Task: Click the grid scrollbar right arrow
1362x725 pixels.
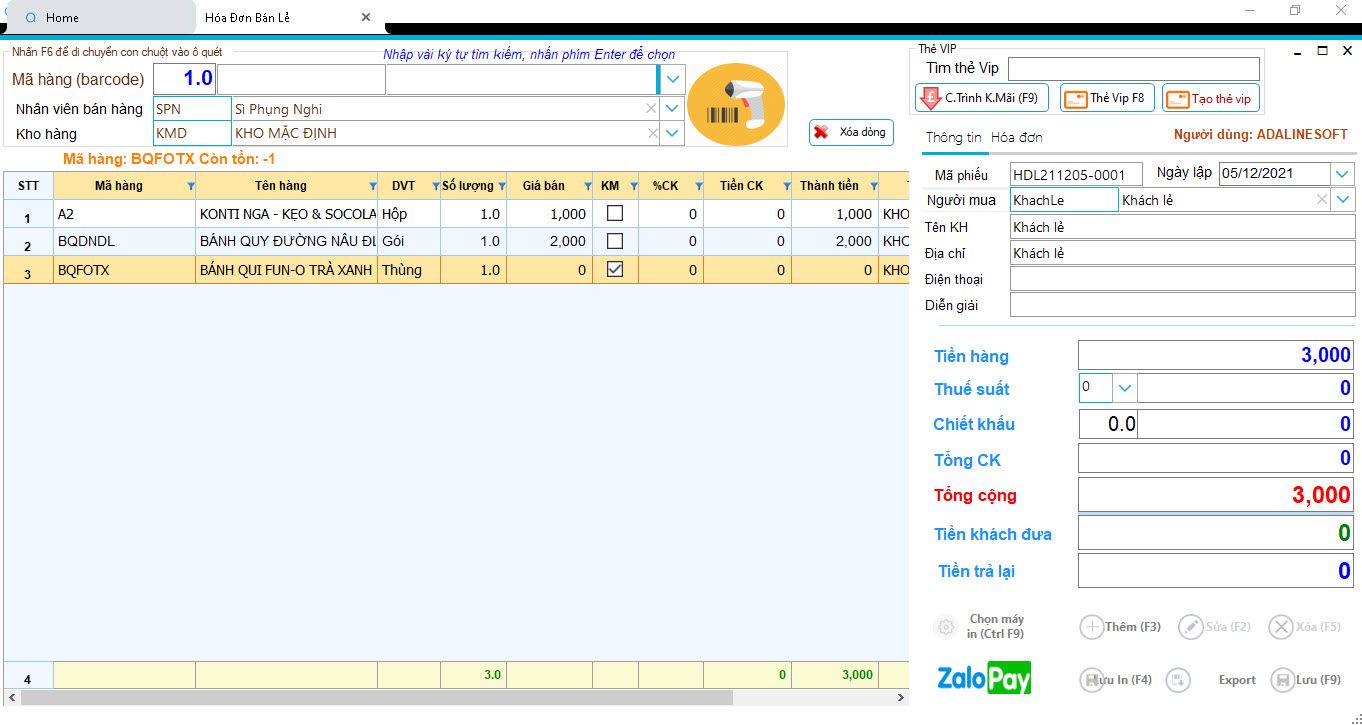Action: pos(900,697)
